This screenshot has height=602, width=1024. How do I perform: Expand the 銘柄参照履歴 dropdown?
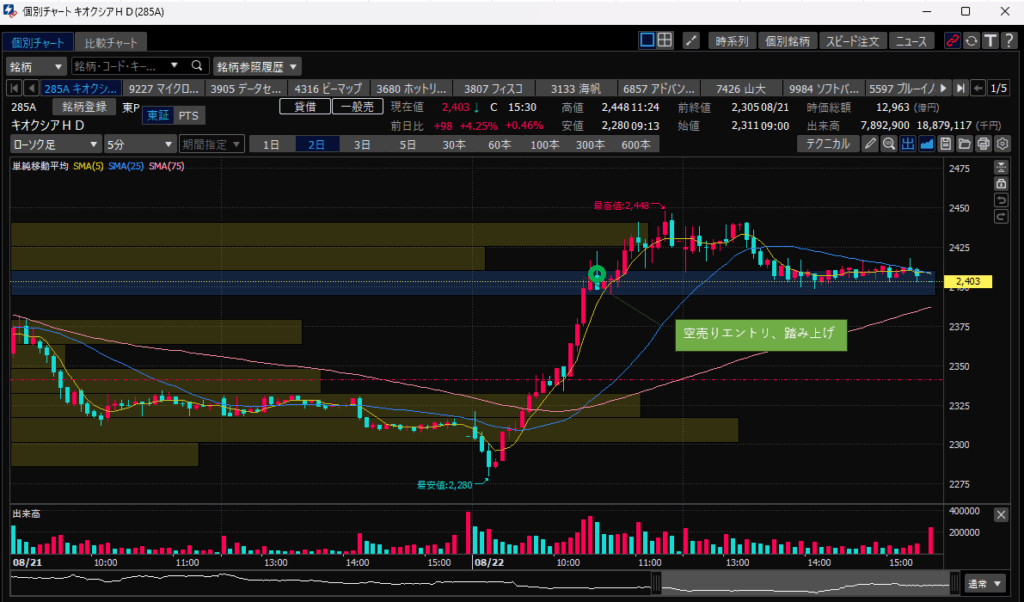(x=257, y=66)
